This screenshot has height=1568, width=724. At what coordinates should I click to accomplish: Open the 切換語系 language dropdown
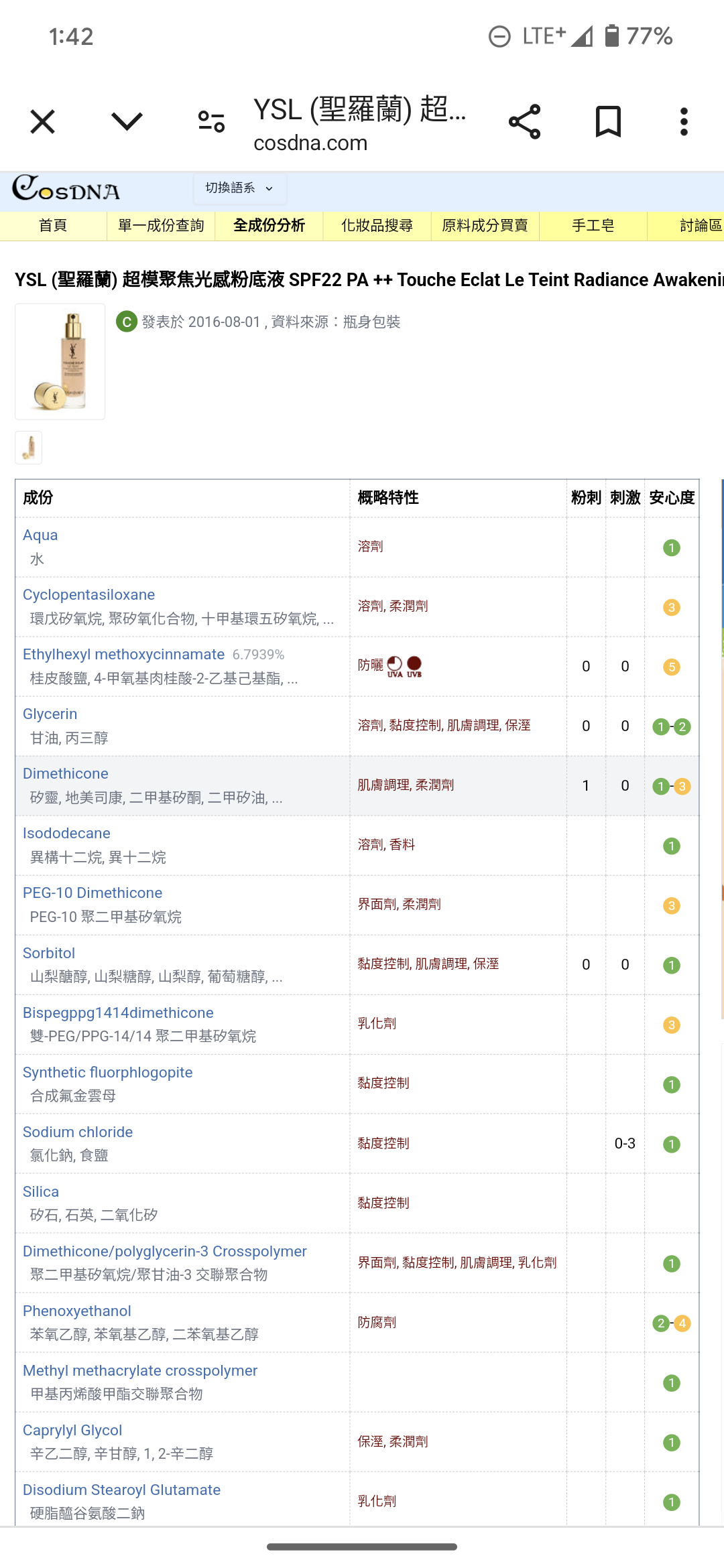(240, 188)
